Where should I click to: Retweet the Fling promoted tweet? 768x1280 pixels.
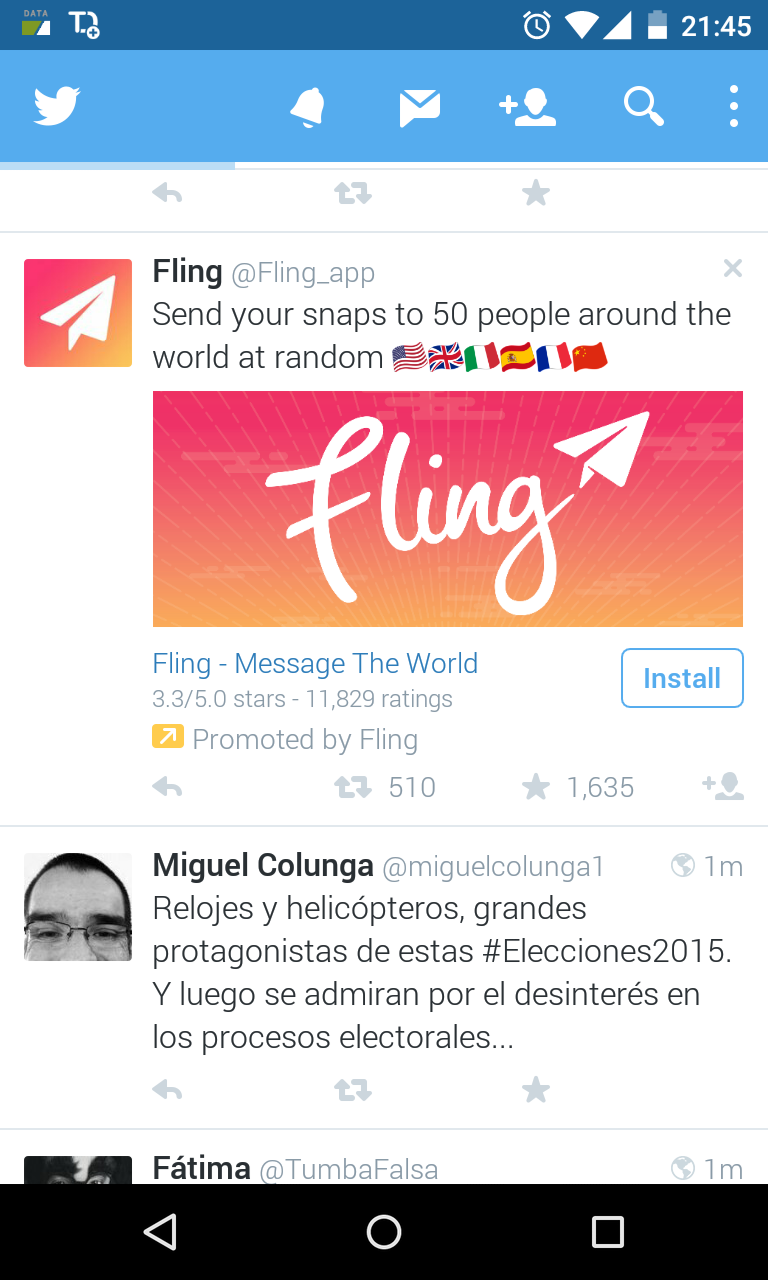[353, 787]
